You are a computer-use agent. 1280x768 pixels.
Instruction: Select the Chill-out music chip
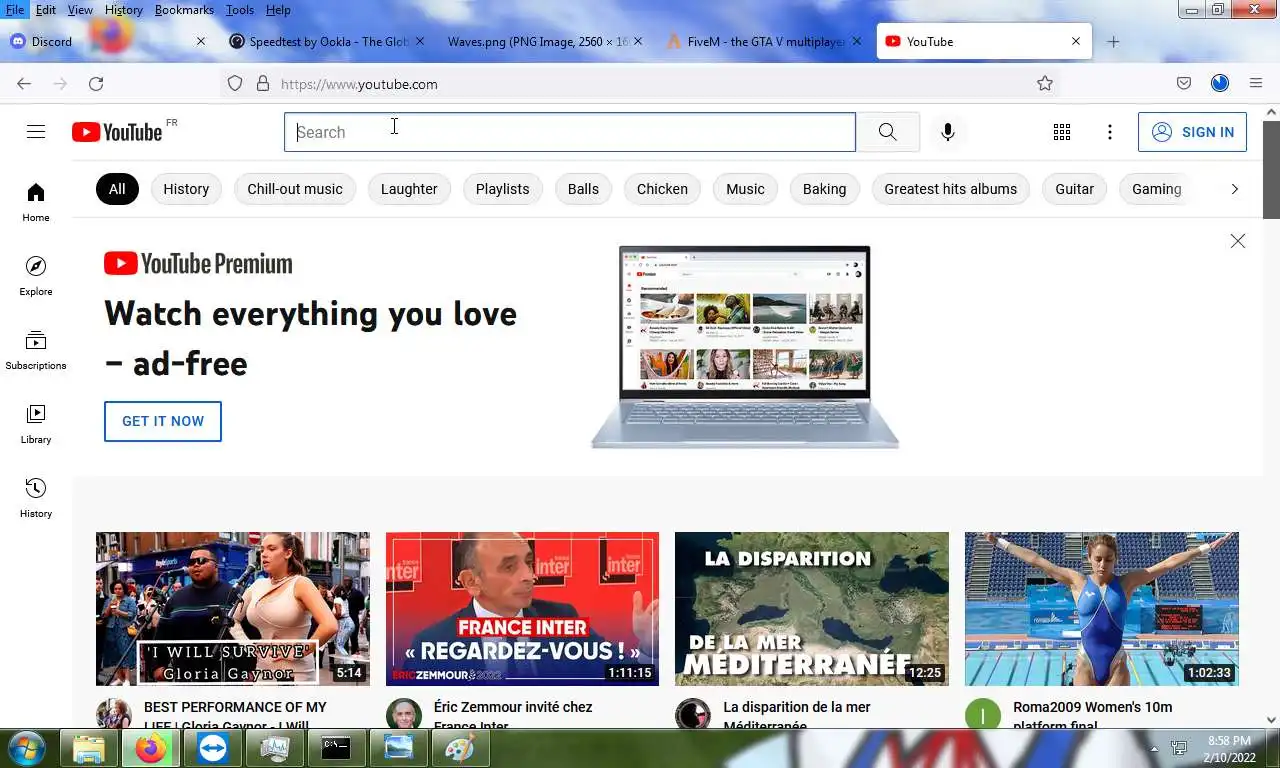(x=295, y=189)
